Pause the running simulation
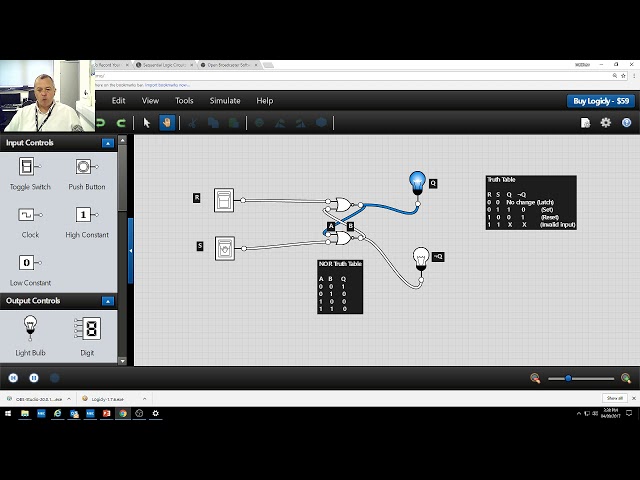640x480 pixels. (x=34, y=378)
